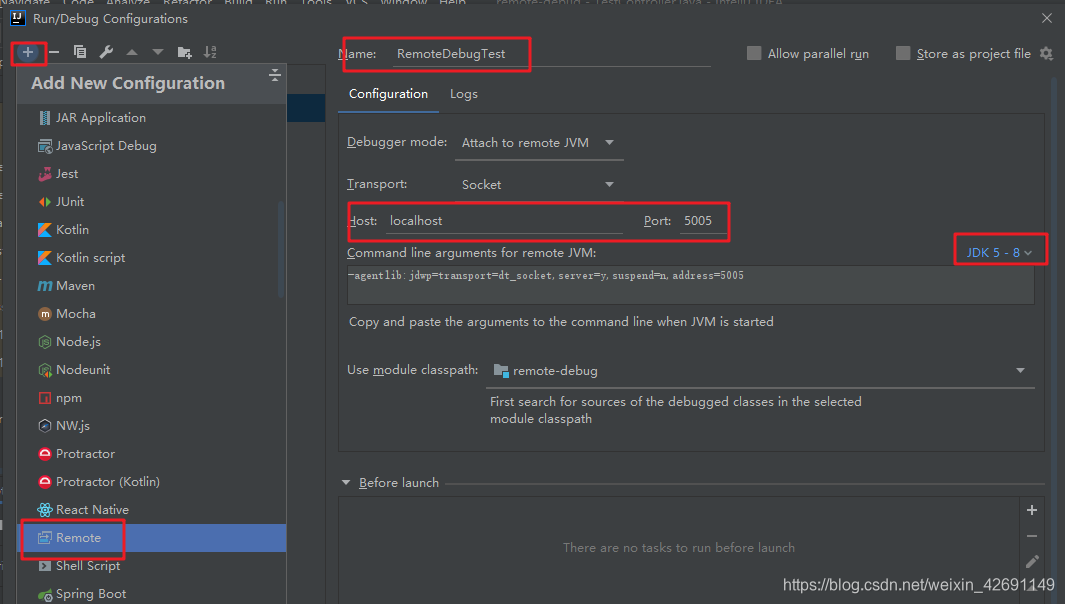Click the Host field localhost
The image size is (1065, 604).
coord(504,221)
